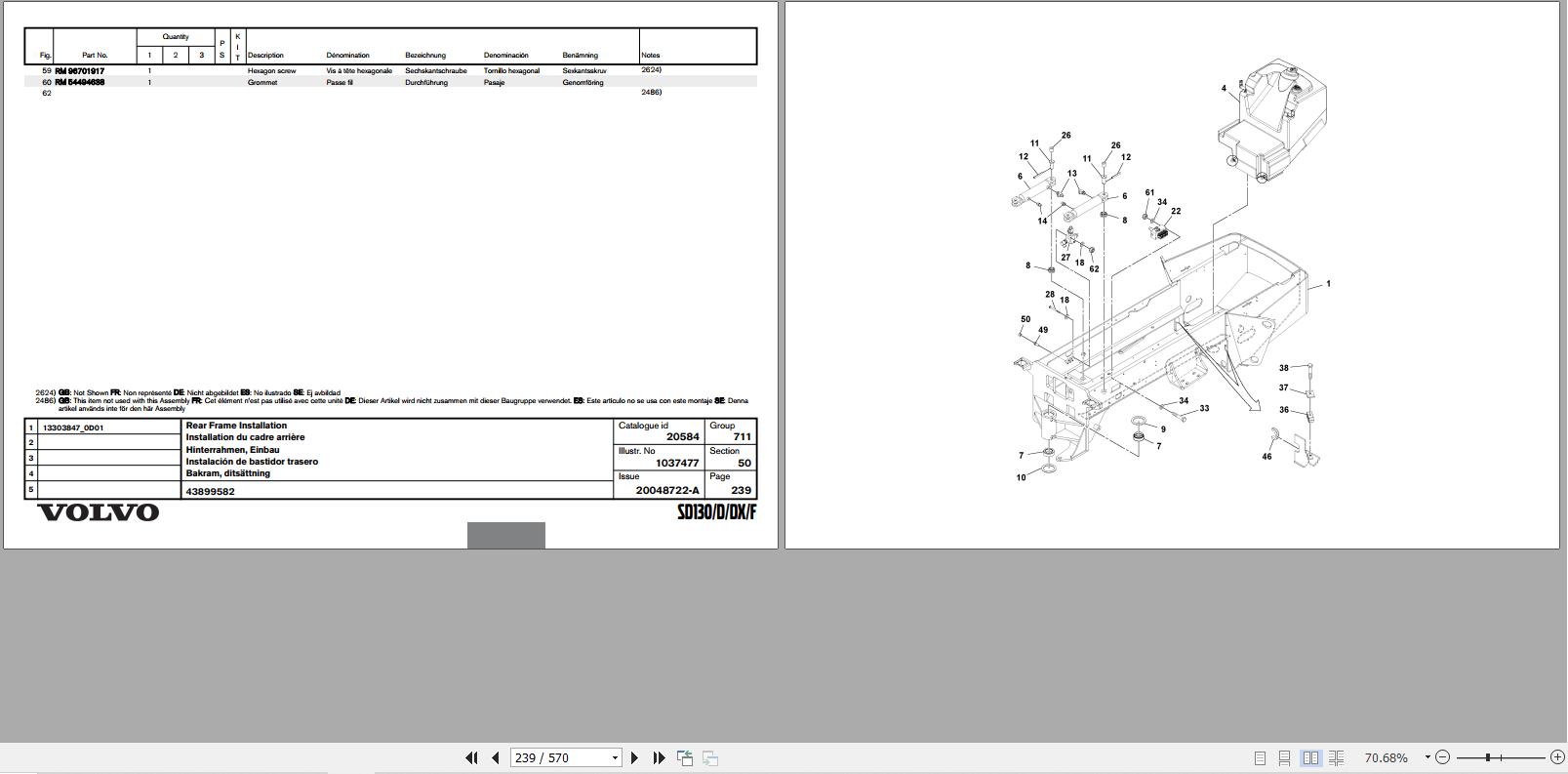Switch to single page layout
This screenshot has height=774, width=1568.
tap(1260, 757)
